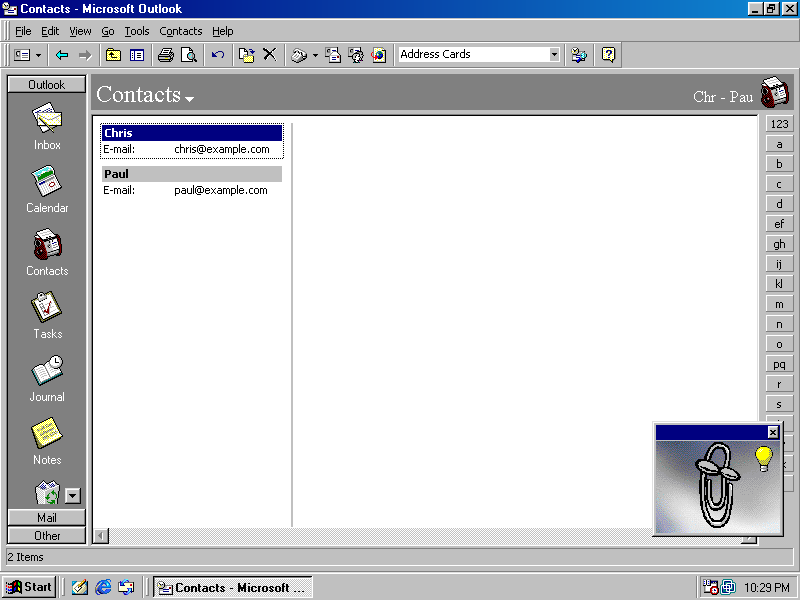
Task: Select the Chris contact card header
Action: [x=192, y=133]
